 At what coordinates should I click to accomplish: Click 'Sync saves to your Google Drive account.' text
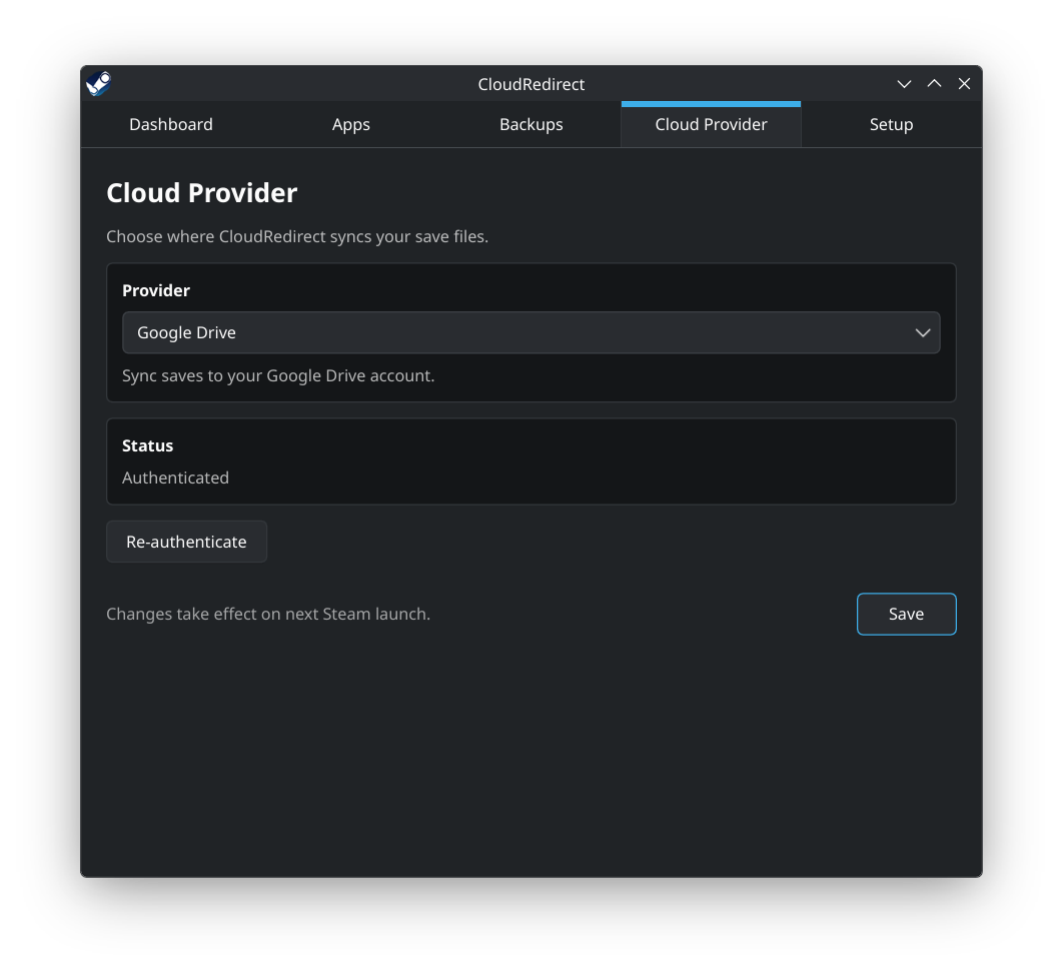coord(278,376)
